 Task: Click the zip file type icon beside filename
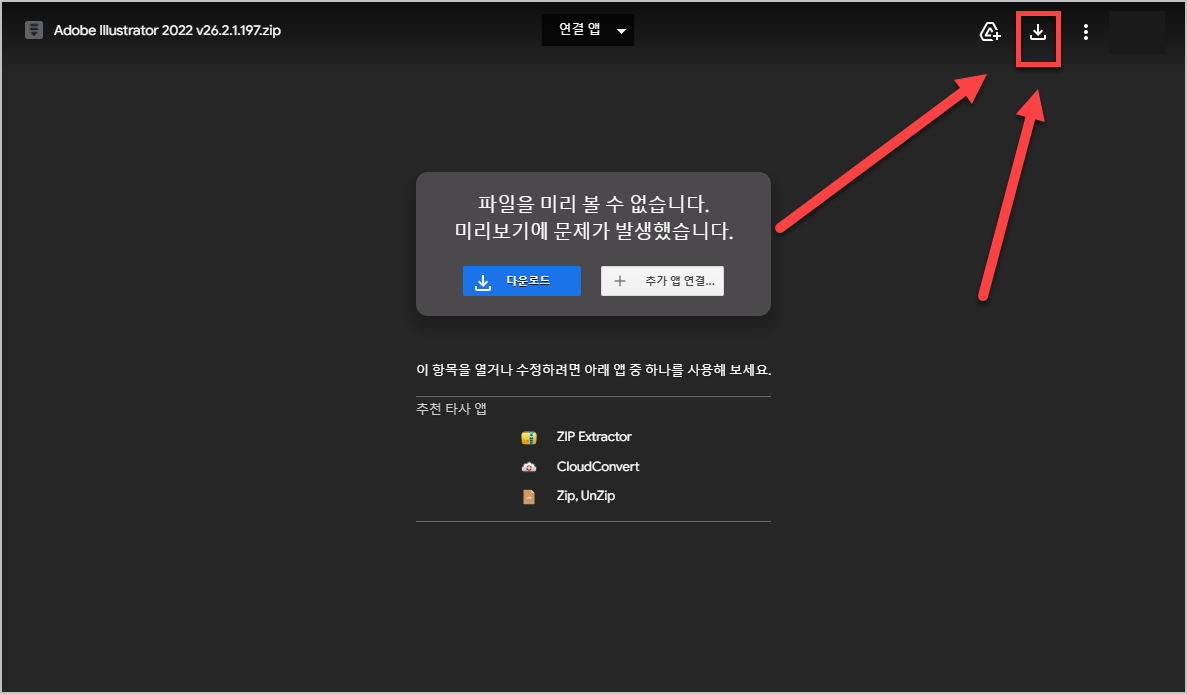click(x=33, y=30)
